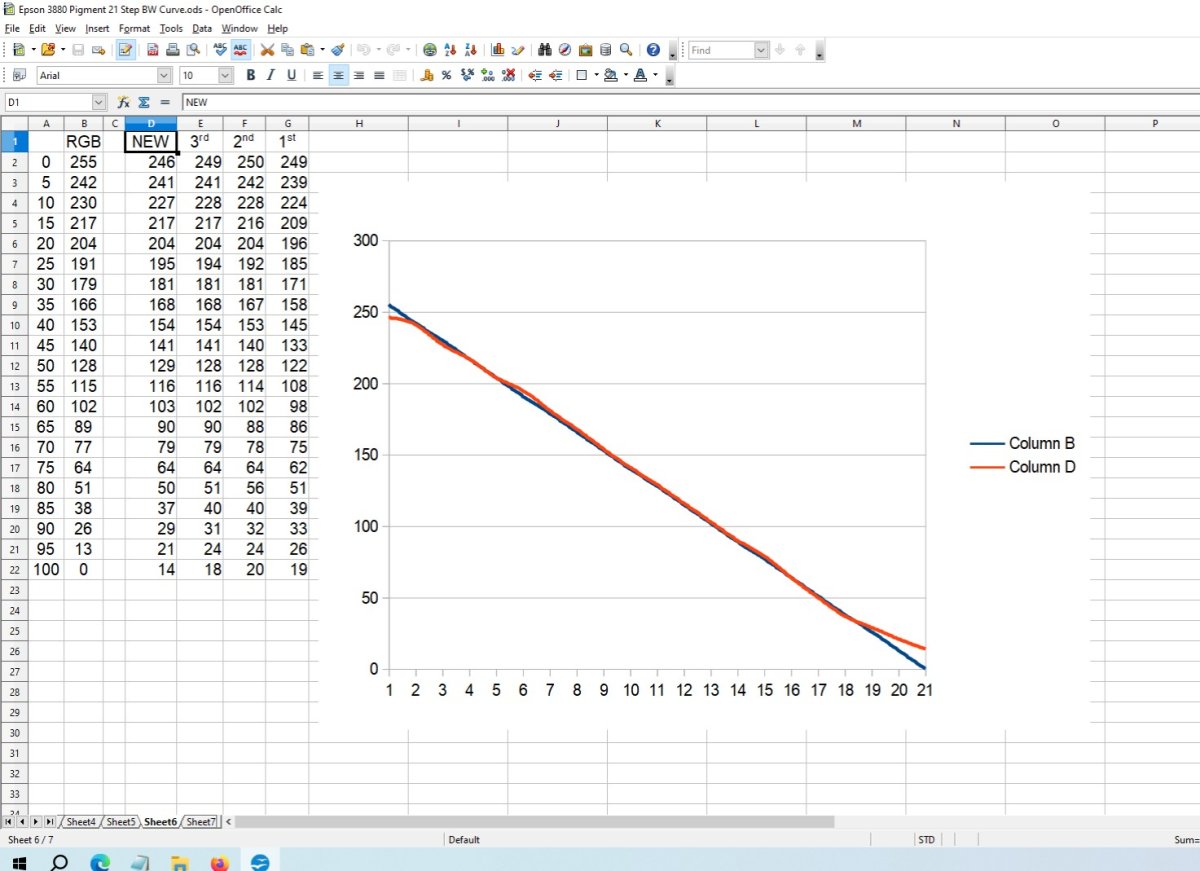Image resolution: width=1200 pixels, height=871 pixels.
Task: Click the Cut scissors icon
Action: [x=268, y=50]
